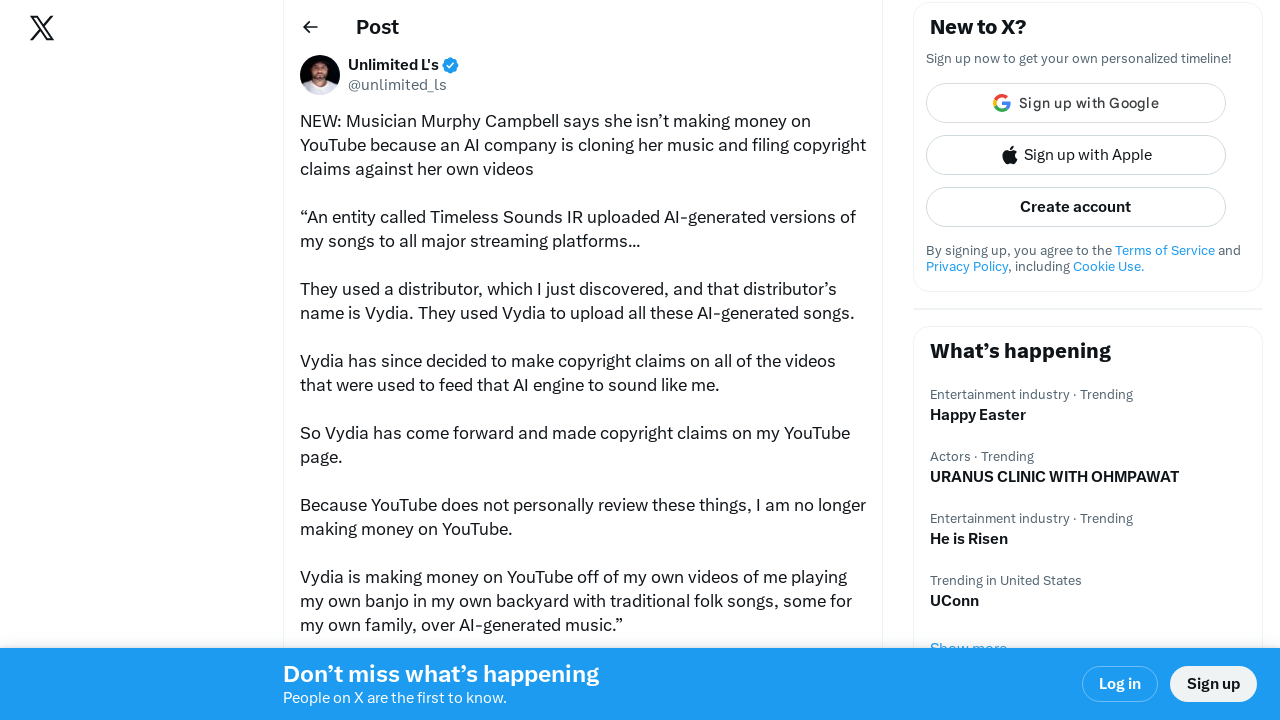Click the Google logo icon
The image size is (1280, 720).
1002,103
